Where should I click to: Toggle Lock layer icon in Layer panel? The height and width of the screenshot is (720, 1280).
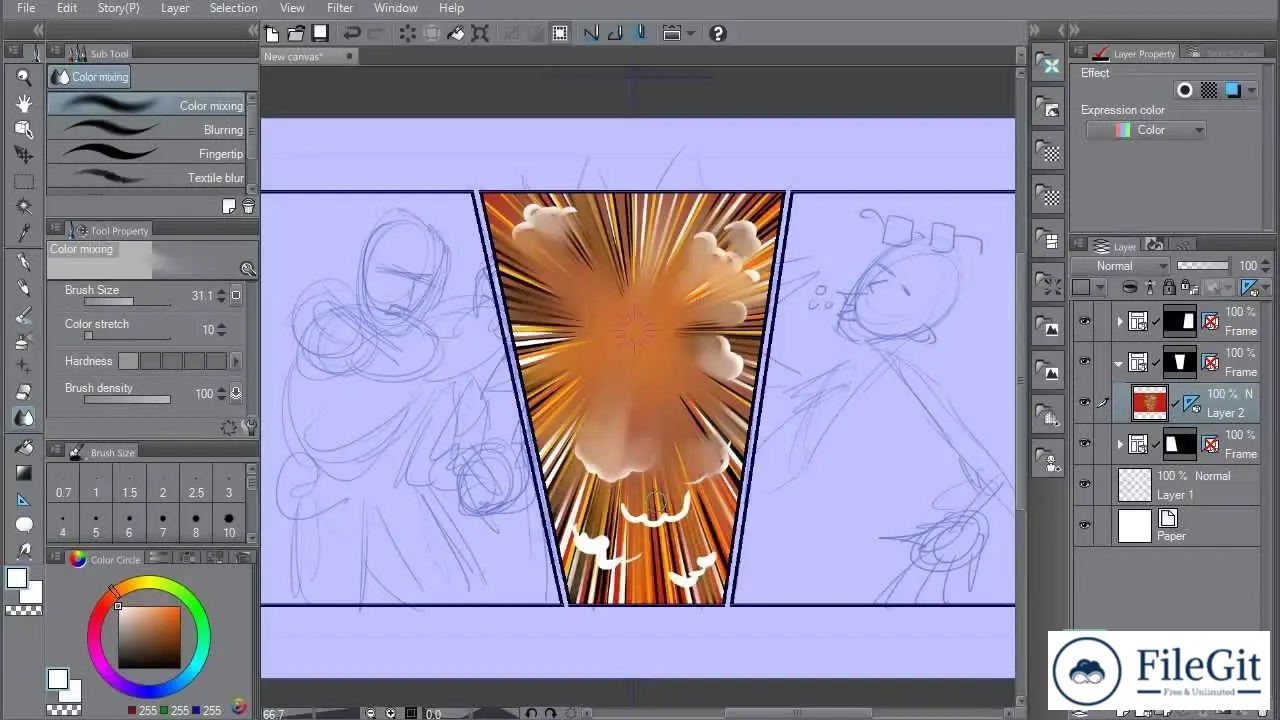1168,288
